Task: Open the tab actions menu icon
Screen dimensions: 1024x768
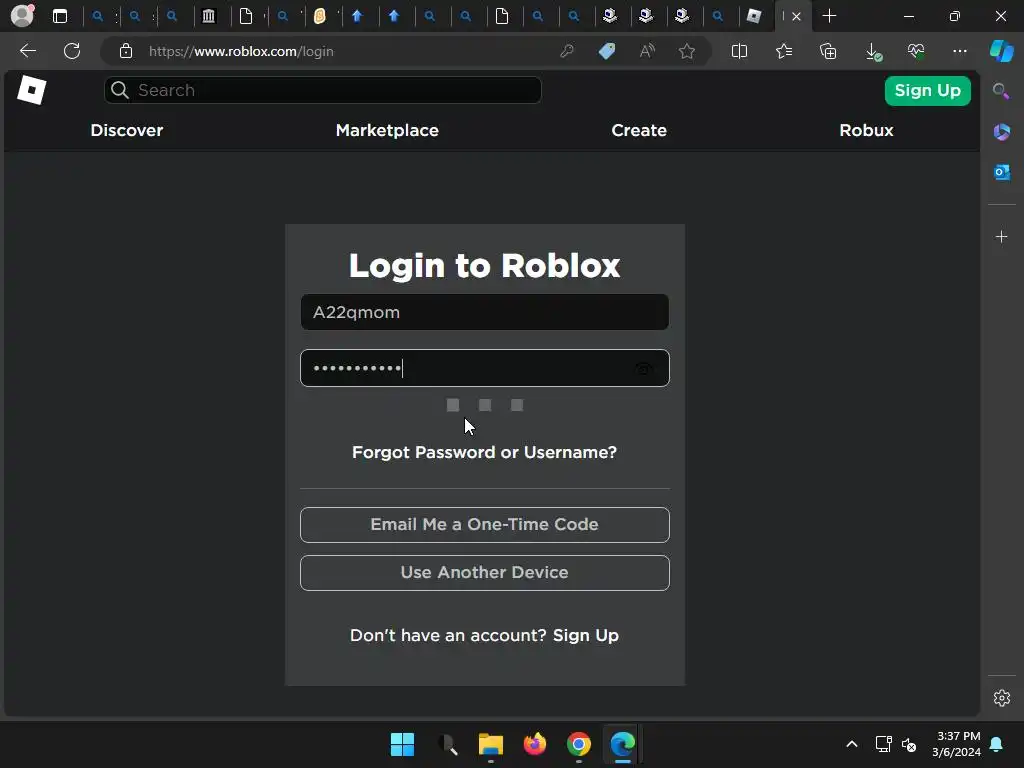Action: coord(60,16)
